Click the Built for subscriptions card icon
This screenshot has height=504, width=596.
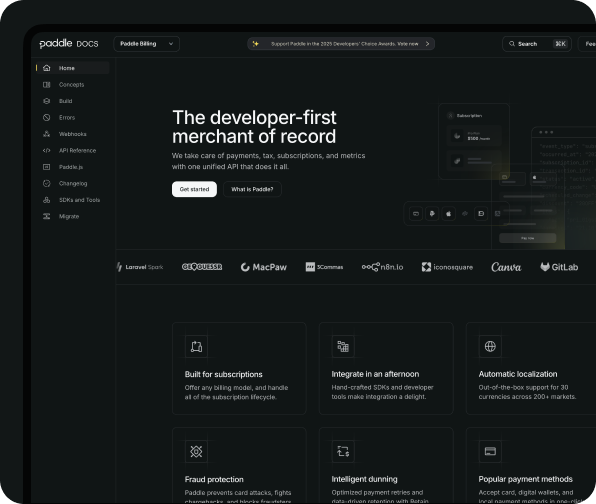196,346
